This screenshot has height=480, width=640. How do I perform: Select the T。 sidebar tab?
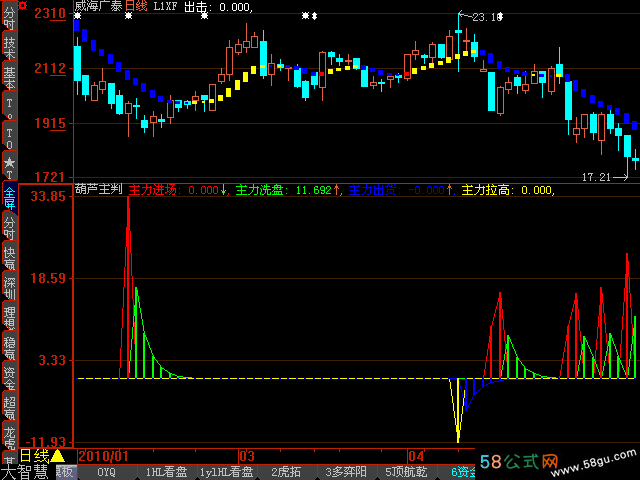point(9,108)
